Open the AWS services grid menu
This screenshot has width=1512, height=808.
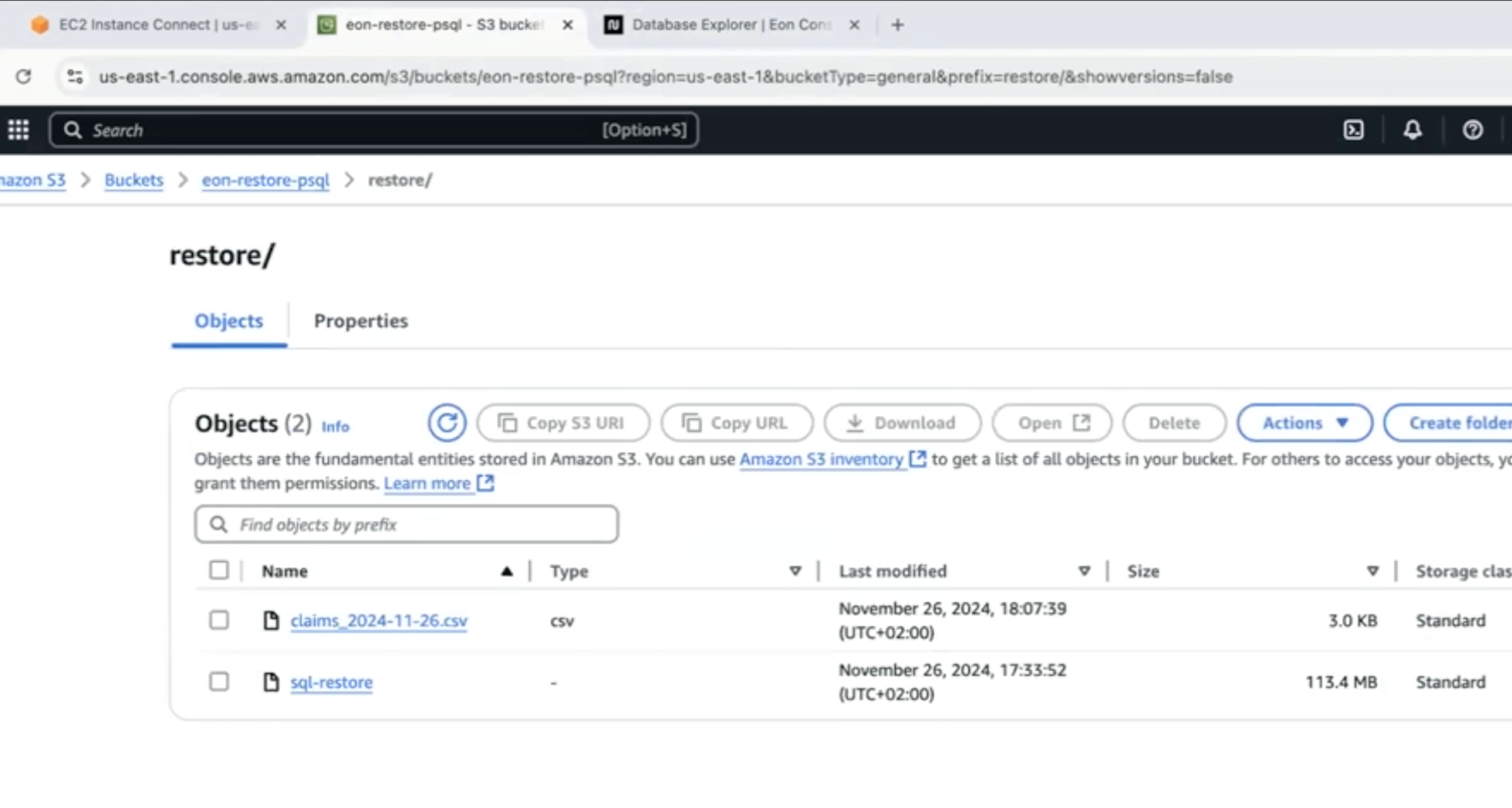click(x=18, y=129)
